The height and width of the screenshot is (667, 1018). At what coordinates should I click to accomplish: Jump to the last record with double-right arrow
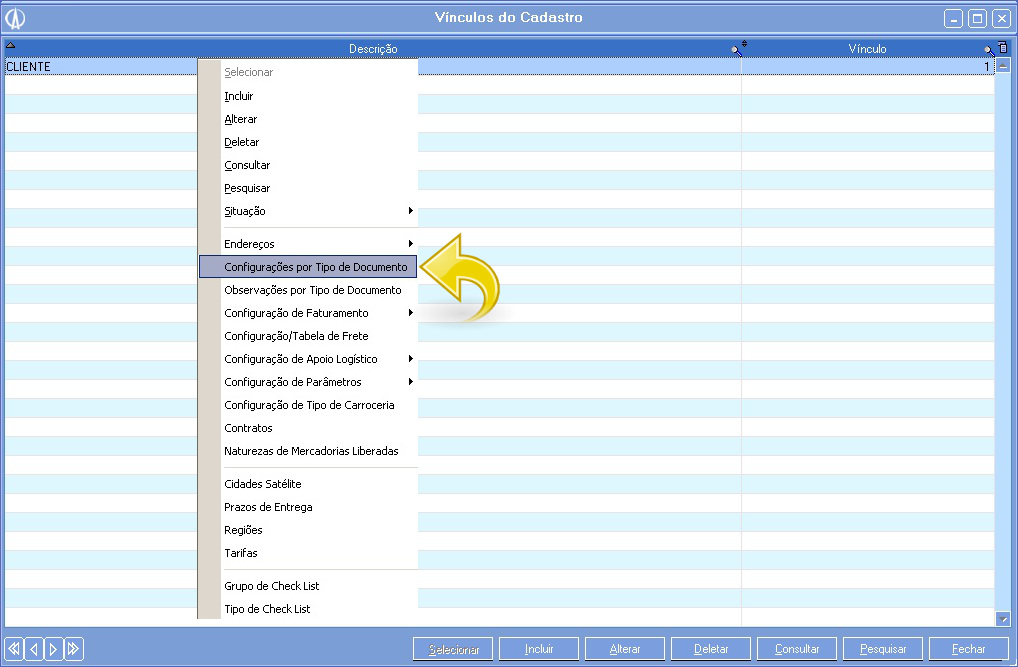(x=74, y=649)
